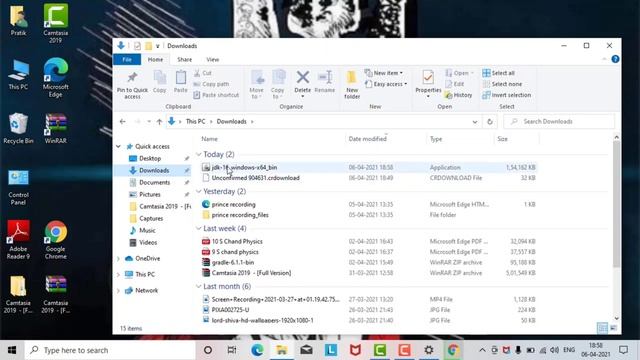Refresh the Downloads folder view

click(x=490, y=122)
